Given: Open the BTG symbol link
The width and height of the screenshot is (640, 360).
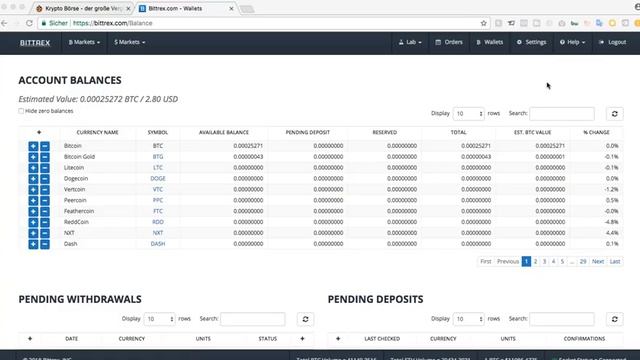Looking at the screenshot, I should [x=158, y=157].
